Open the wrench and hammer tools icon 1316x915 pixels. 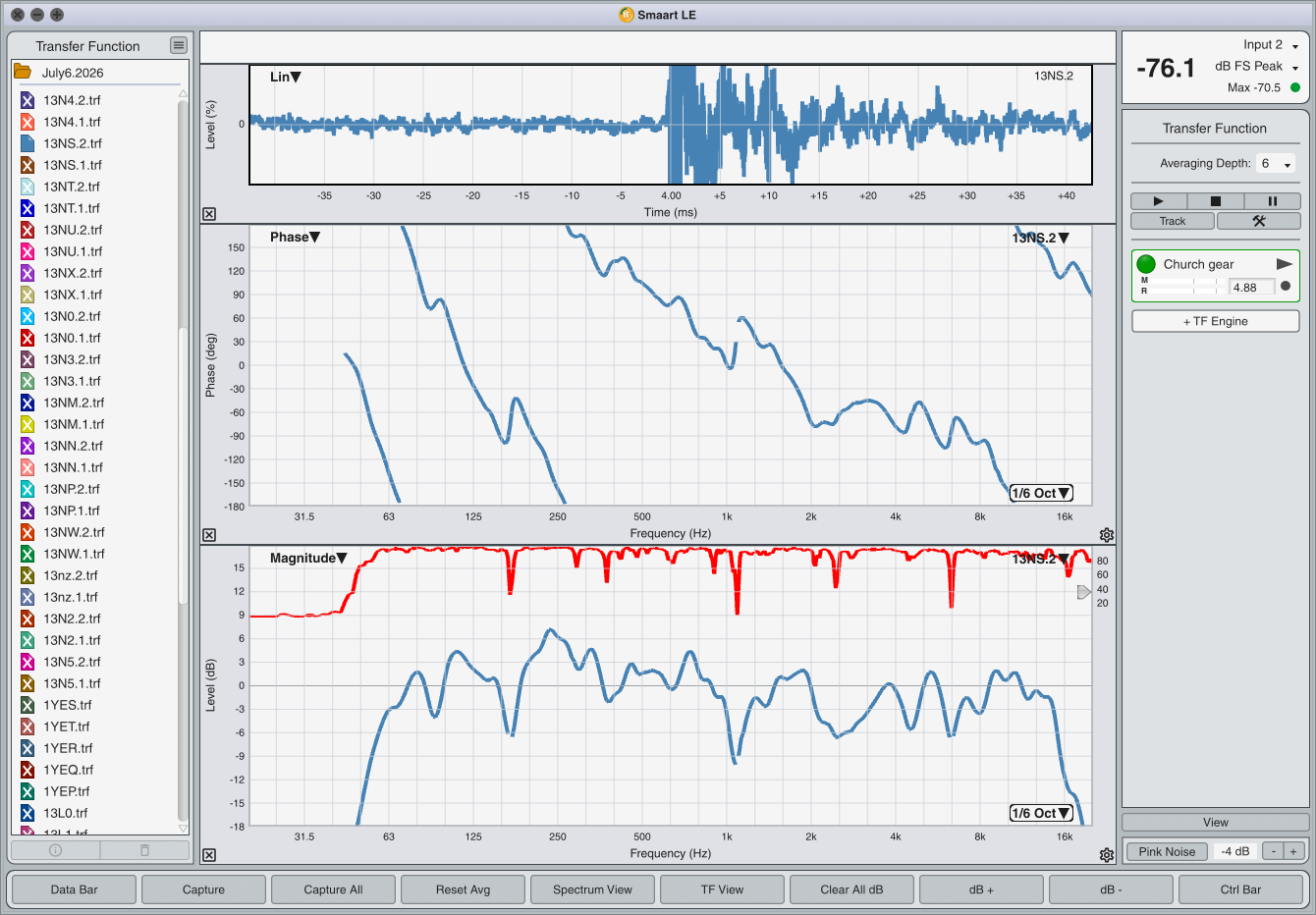[1259, 221]
